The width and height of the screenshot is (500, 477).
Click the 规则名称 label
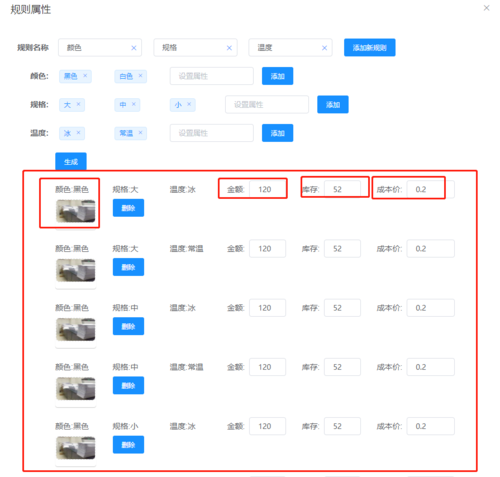(33, 48)
